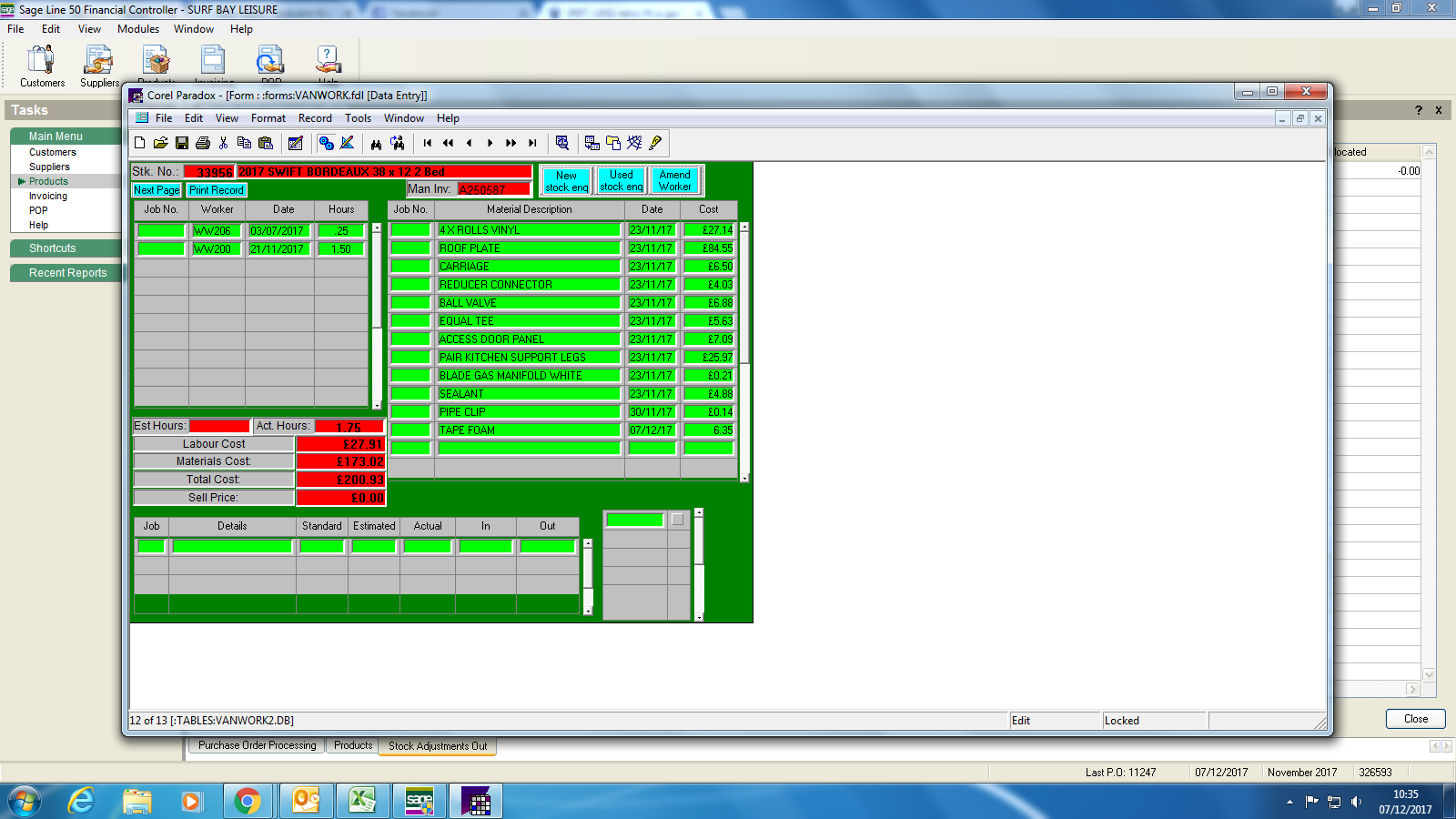Click the worker table scrollbar up arrow
This screenshot has width=1456, height=819.
(x=377, y=227)
